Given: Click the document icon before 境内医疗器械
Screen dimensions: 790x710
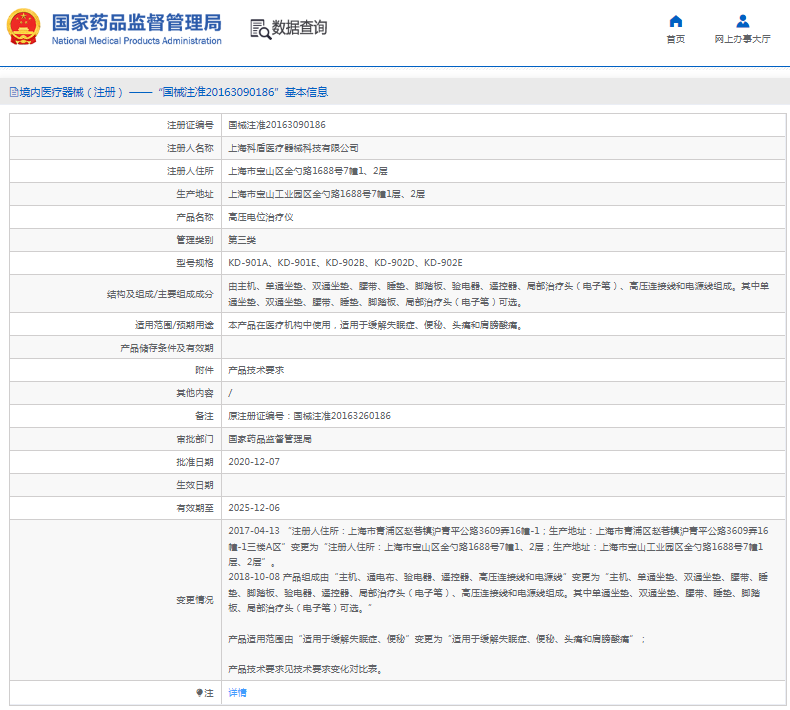Looking at the screenshot, I should click(12, 92).
